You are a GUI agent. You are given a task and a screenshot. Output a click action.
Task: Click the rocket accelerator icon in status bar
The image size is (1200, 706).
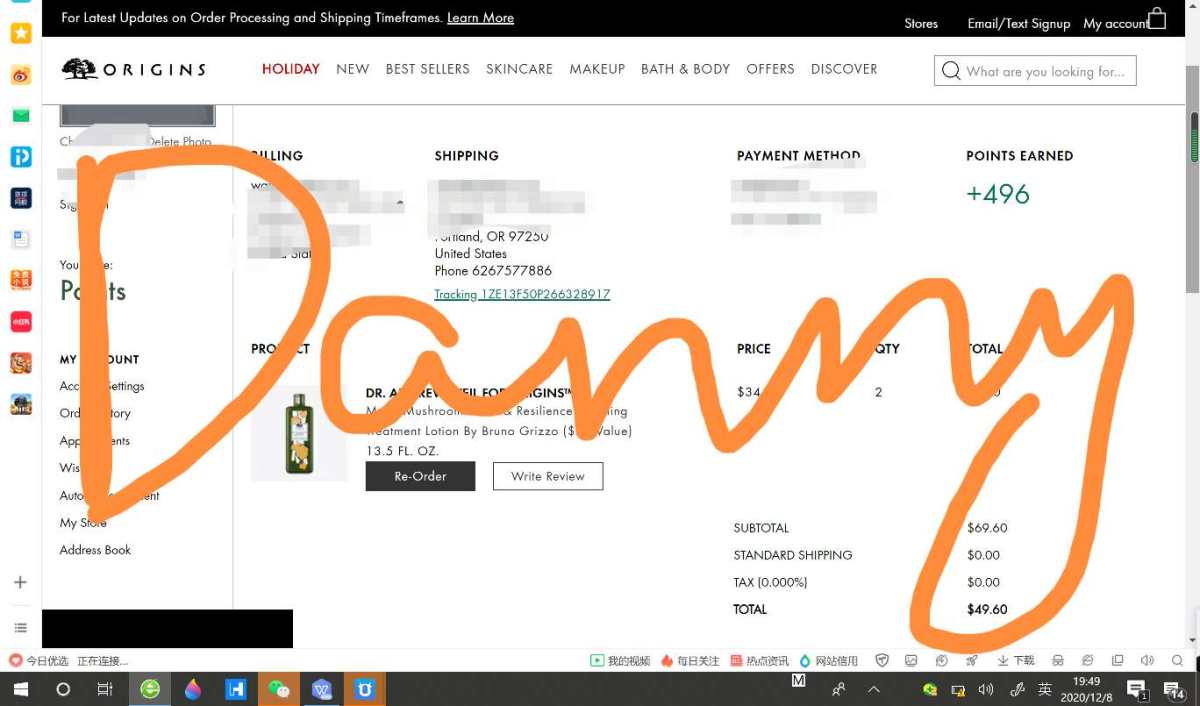click(971, 661)
